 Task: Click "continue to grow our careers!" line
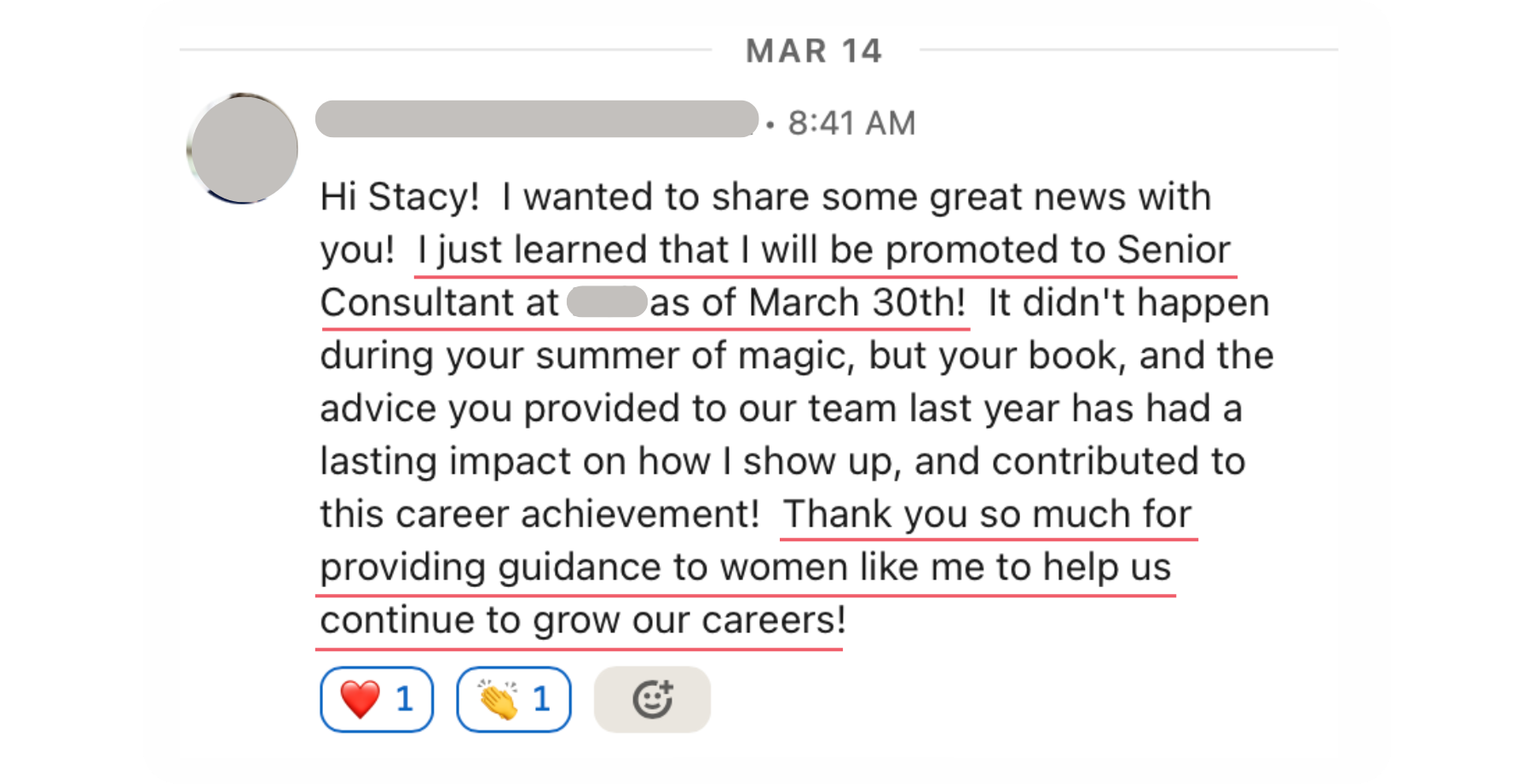coord(583,620)
